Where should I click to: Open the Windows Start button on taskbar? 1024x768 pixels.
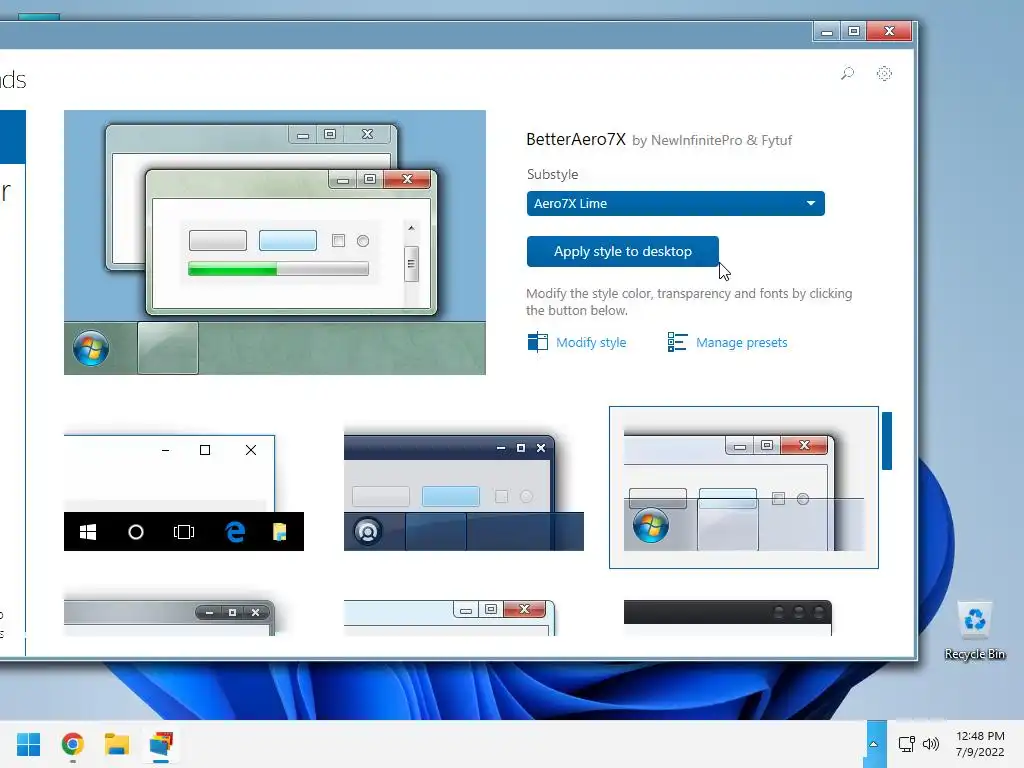(28, 744)
